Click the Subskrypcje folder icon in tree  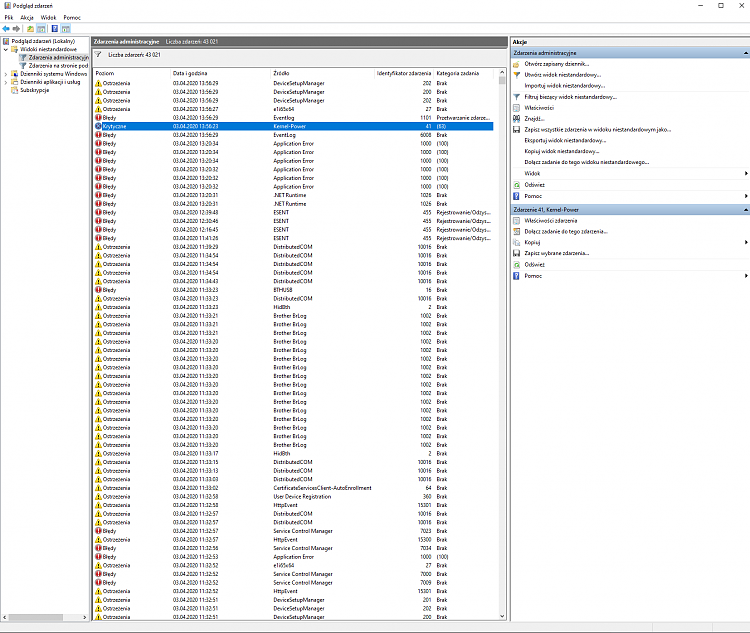click(x=14, y=90)
